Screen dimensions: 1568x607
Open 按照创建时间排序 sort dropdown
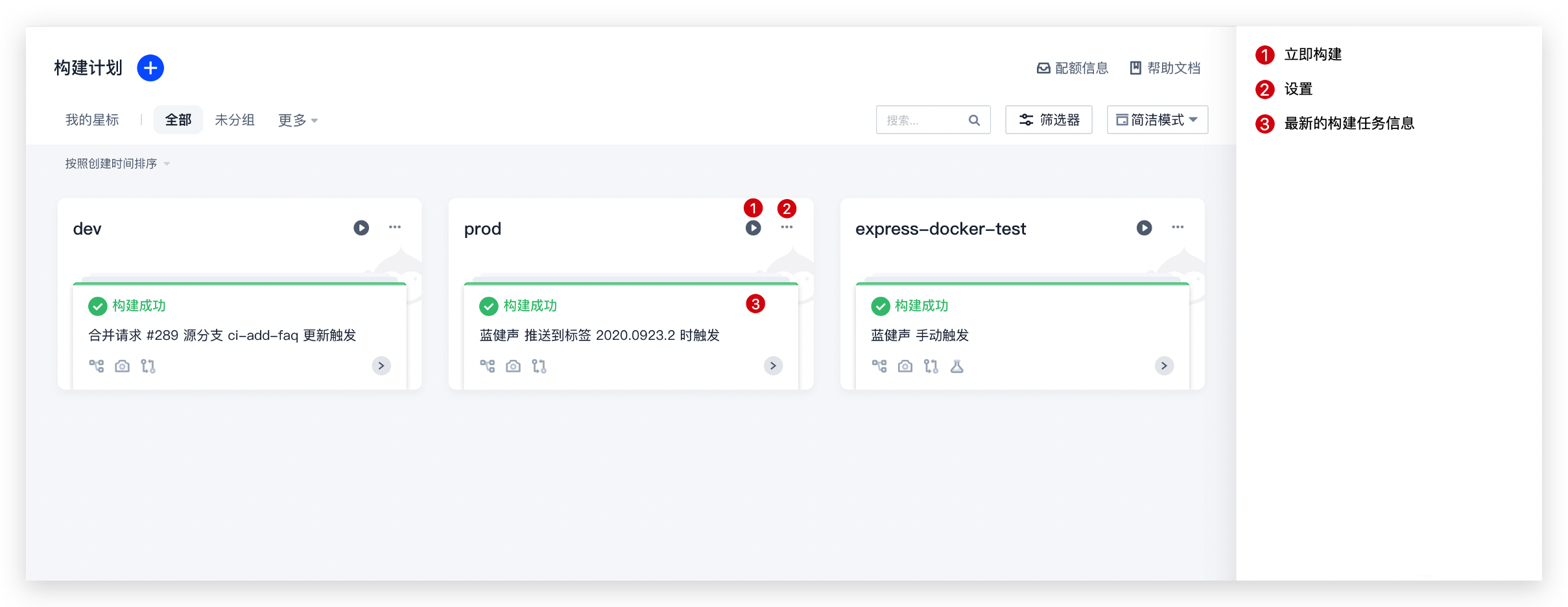[x=117, y=163]
